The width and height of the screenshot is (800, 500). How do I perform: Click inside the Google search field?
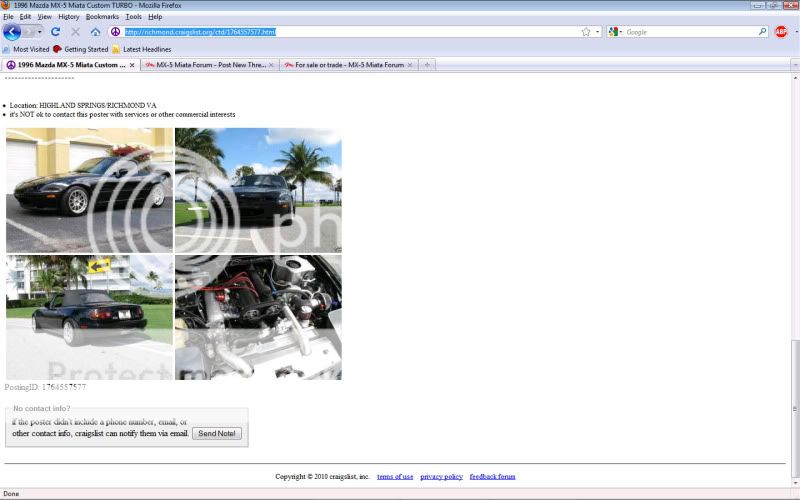pyautogui.click(x=688, y=32)
